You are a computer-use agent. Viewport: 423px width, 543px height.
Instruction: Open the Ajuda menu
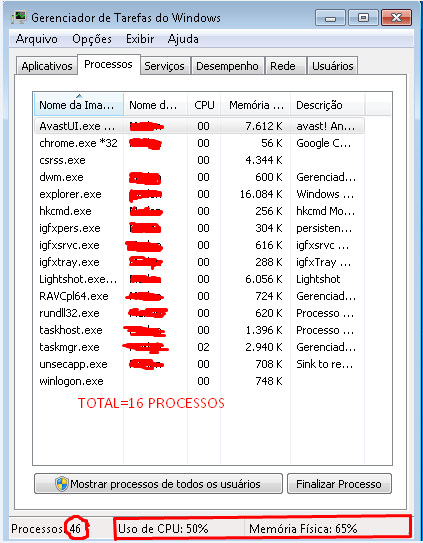pyautogui.click(x=183, y=39)
